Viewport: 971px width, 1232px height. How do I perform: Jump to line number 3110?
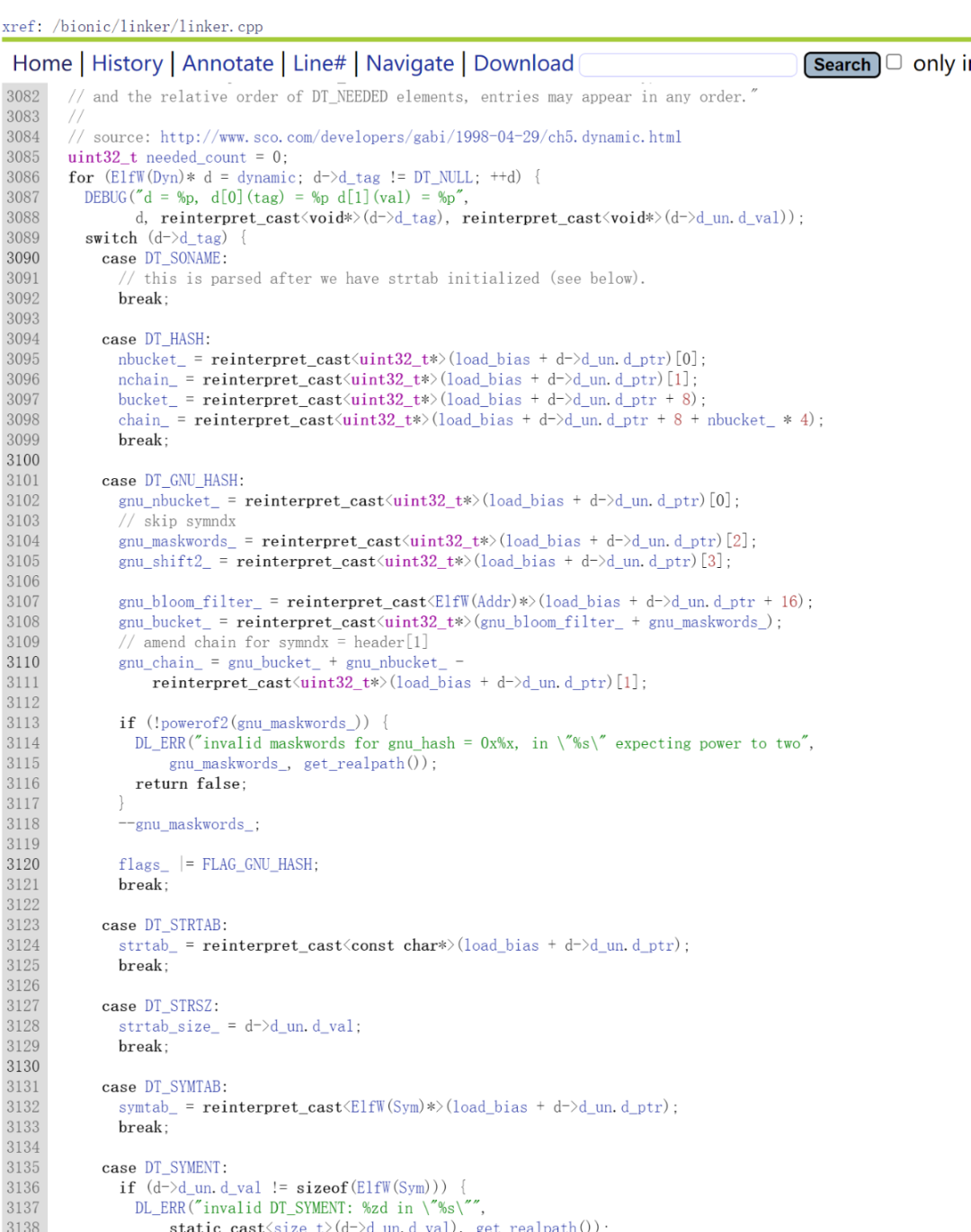tap(22, 663)
